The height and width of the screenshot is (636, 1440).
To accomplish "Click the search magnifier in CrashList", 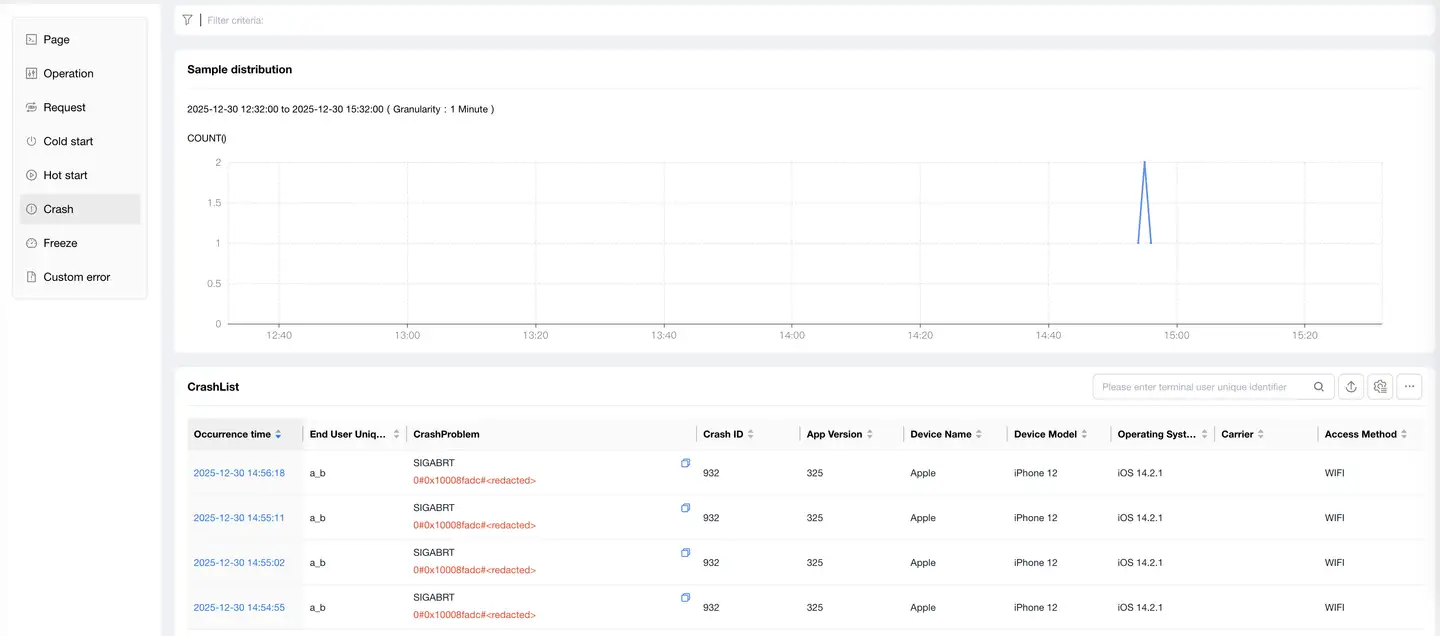I will pyautogui.click(x=1319, y=387).
